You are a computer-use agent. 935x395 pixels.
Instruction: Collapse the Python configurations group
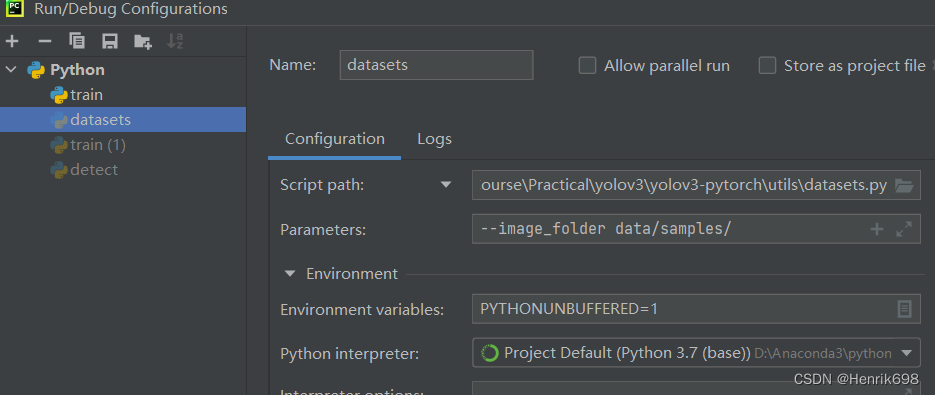(x=11, y=70)
